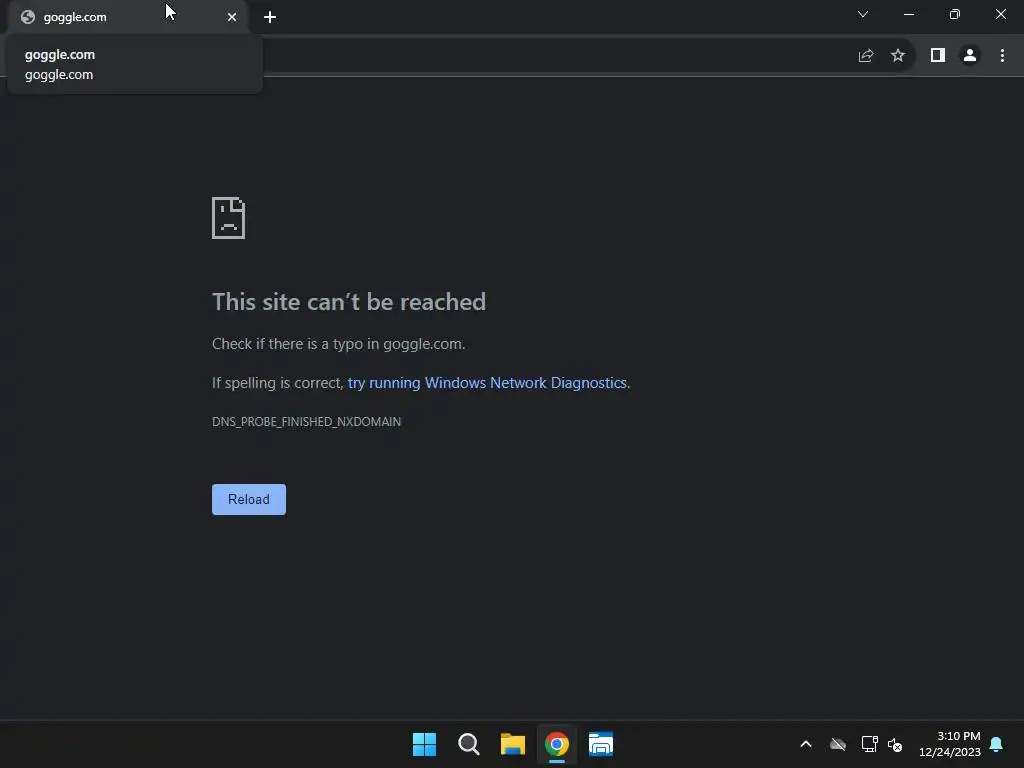Bookmark this page with star icon
The image size is (1024, 768).
898,56
